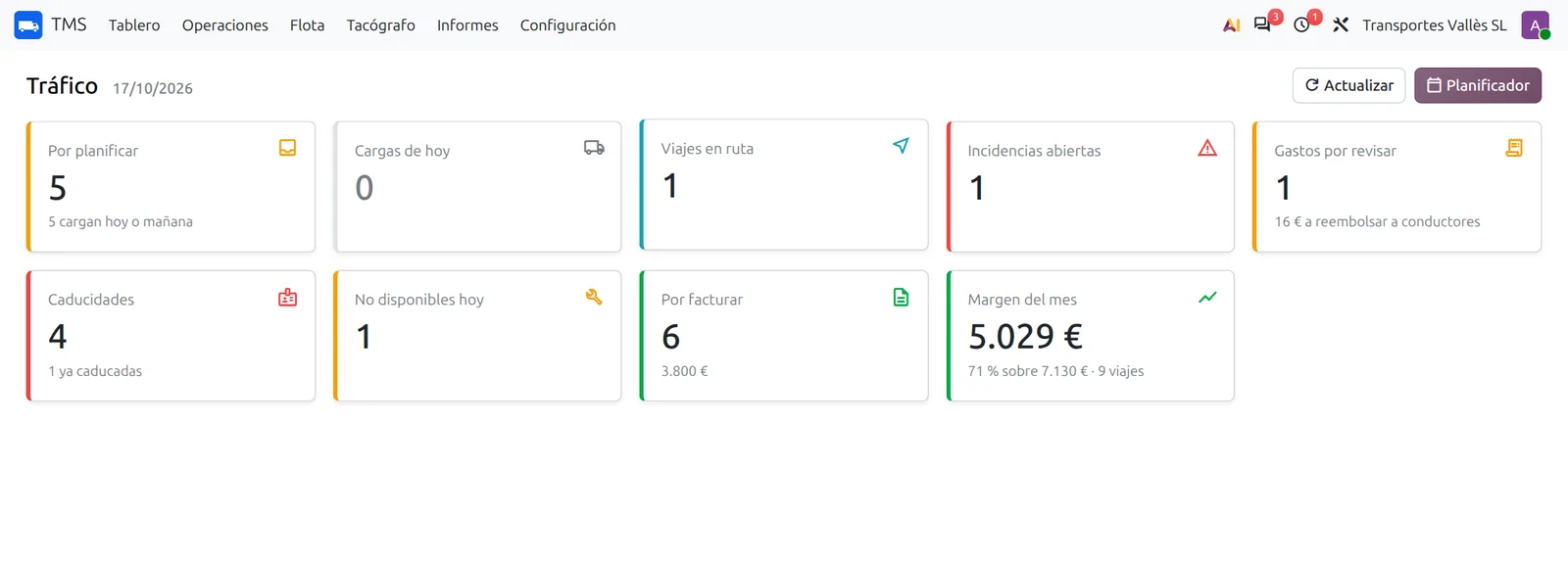Open the Tablero menu
The height and width of the screenshot is (566, 1568).
[134, 25]
